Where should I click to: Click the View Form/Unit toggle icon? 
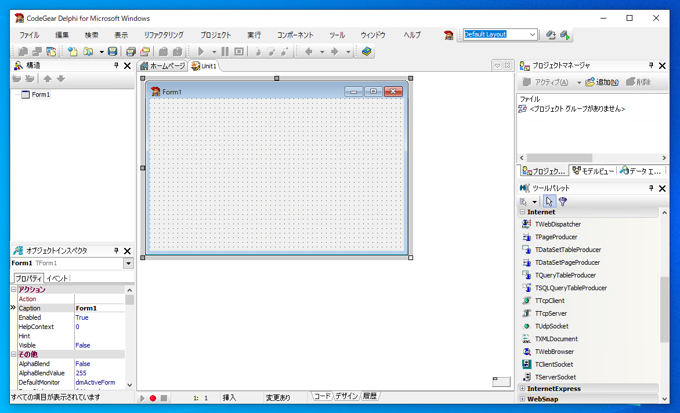(51, 52)
